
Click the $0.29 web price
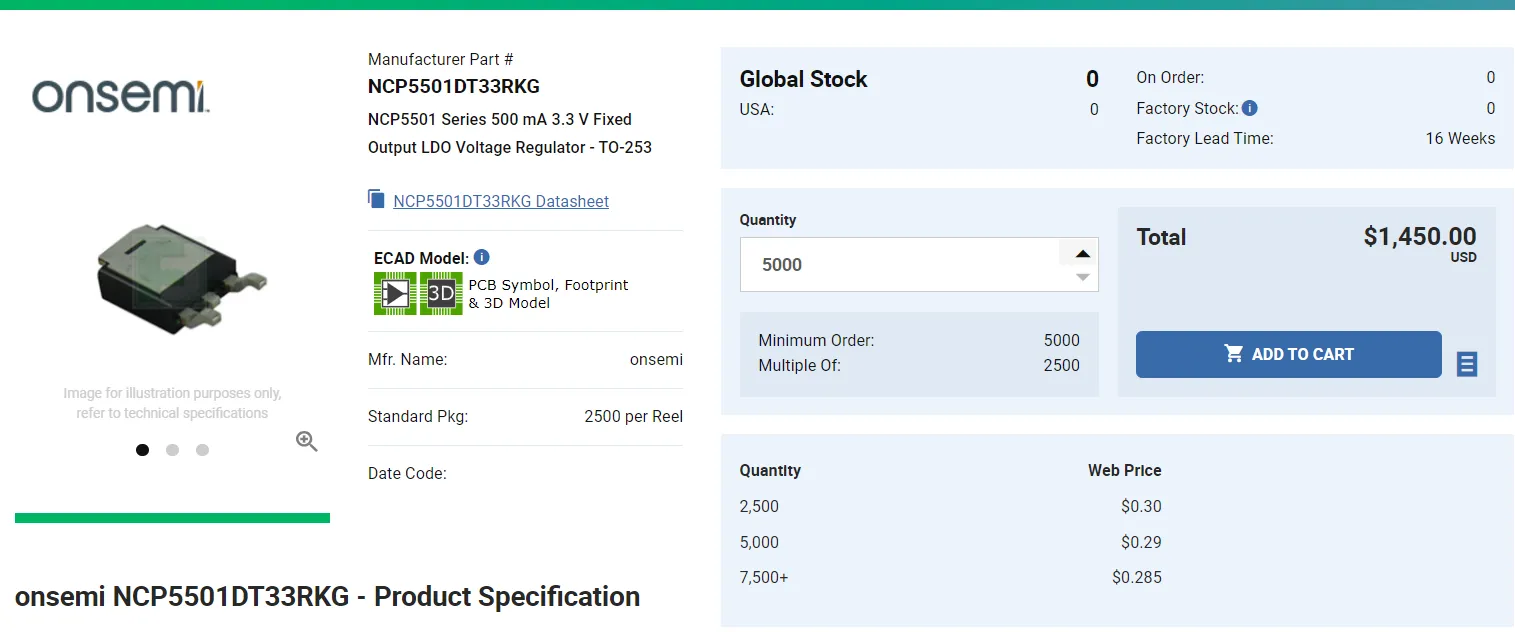(1141, 542)
